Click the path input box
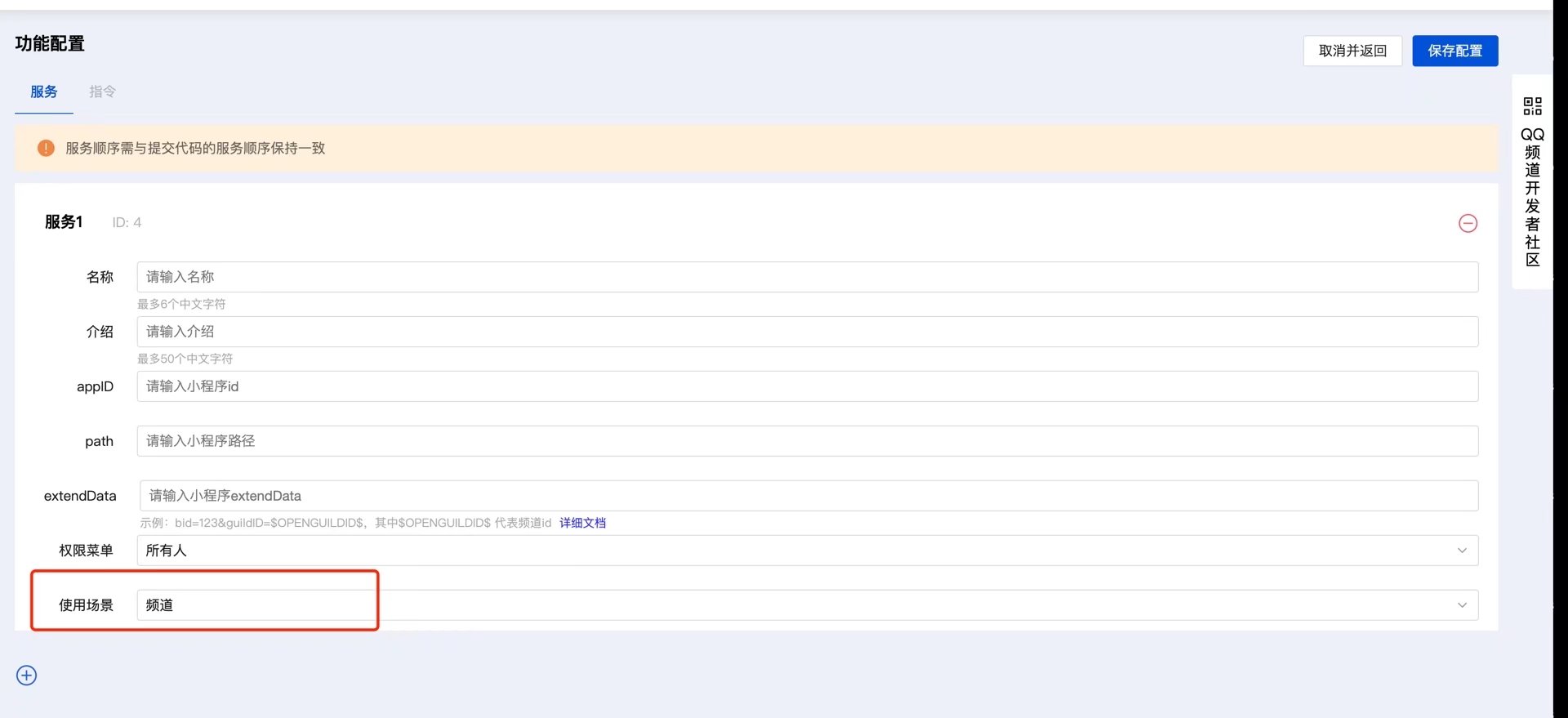The width and height of the screenshot is (1568, 718). click(807, 441)
